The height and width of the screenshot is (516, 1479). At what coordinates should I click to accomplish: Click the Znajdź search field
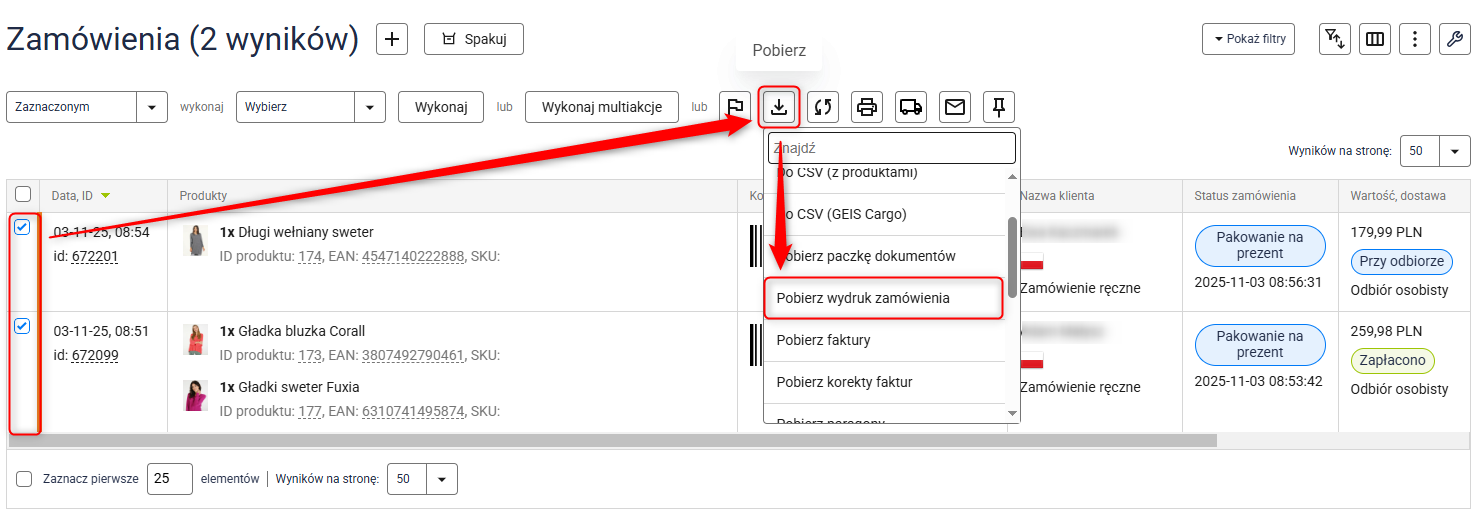[891, 148]
